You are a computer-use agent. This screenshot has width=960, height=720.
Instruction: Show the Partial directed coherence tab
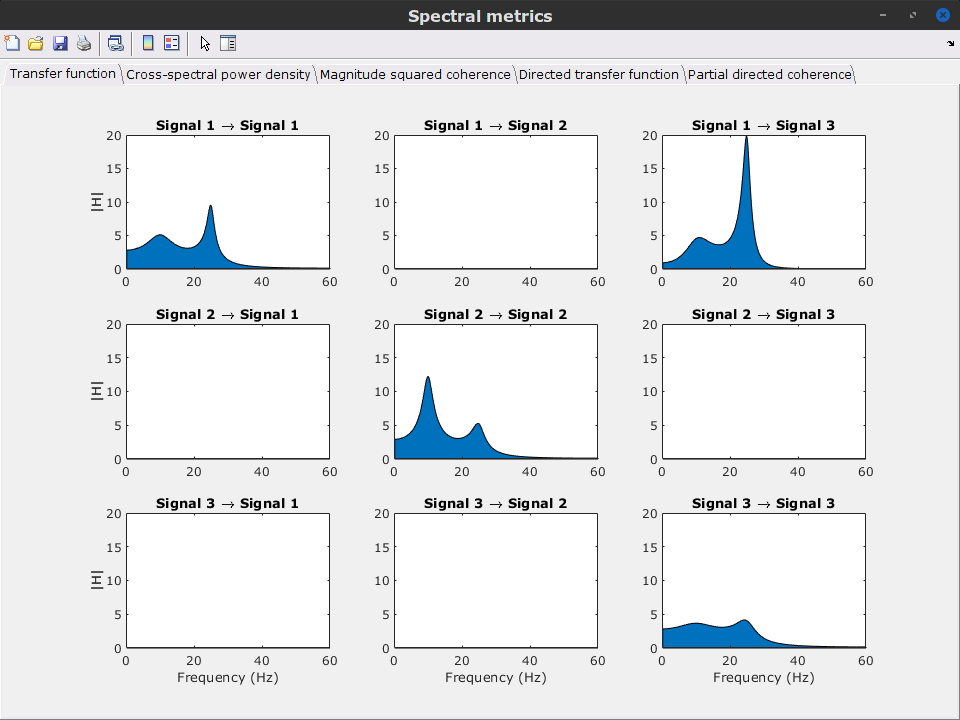click(x=769, y=75)
